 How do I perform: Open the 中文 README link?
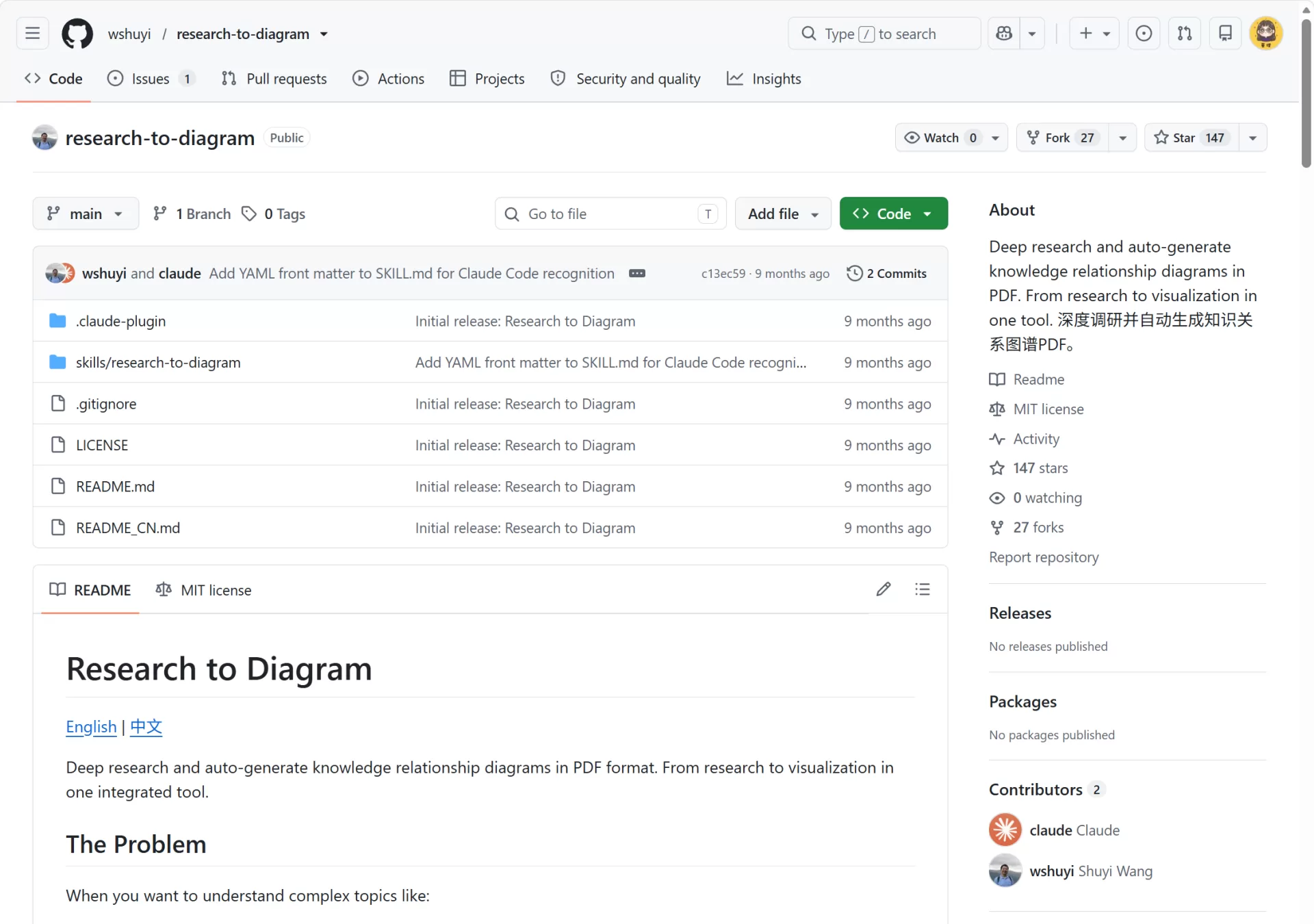(x=146, y=726)
